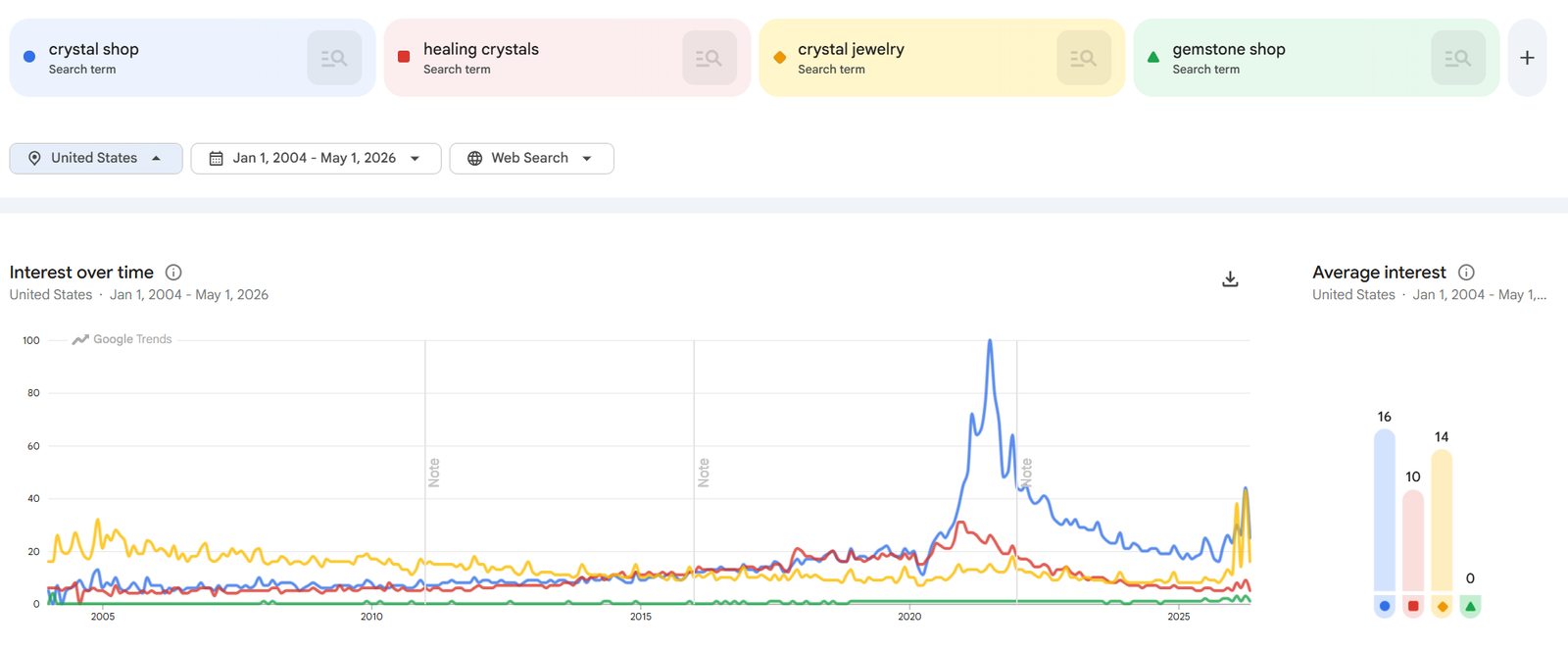The width and height of the screenshot is (1568, 651).
Task: Show info about Interest over time
Action: pos(173,273)
